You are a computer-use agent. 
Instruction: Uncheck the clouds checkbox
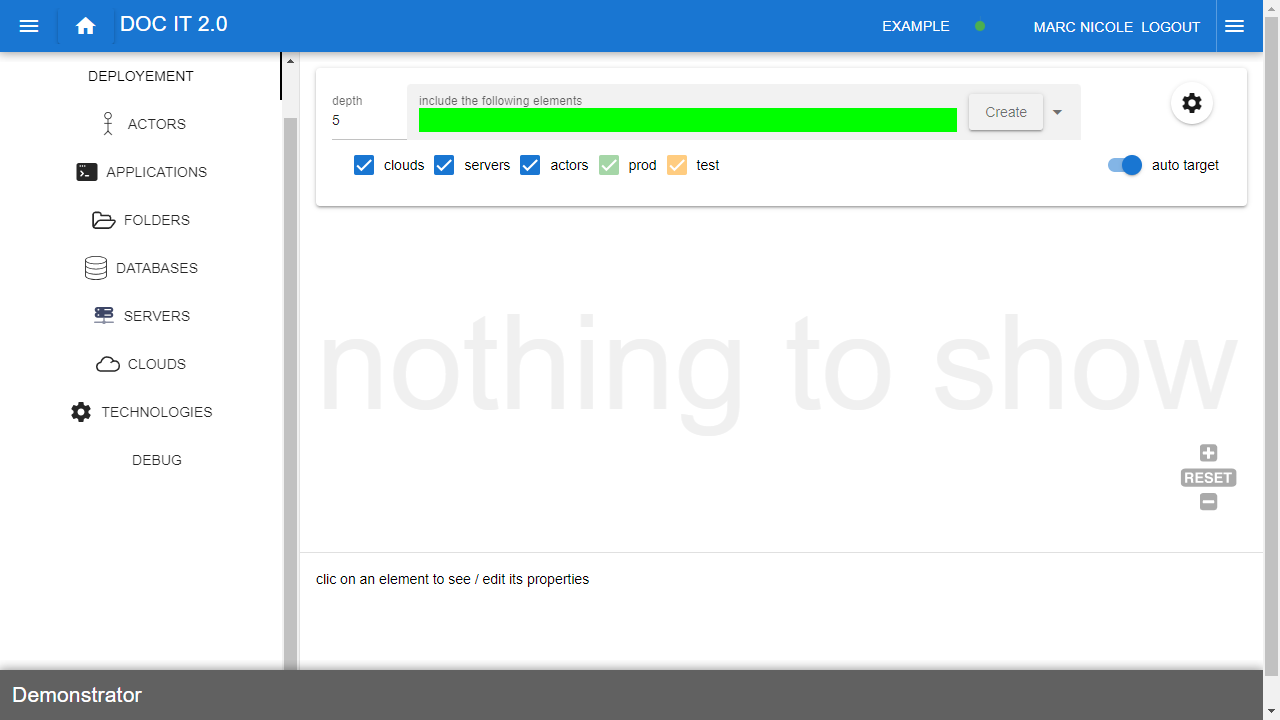tap(364, 165)
